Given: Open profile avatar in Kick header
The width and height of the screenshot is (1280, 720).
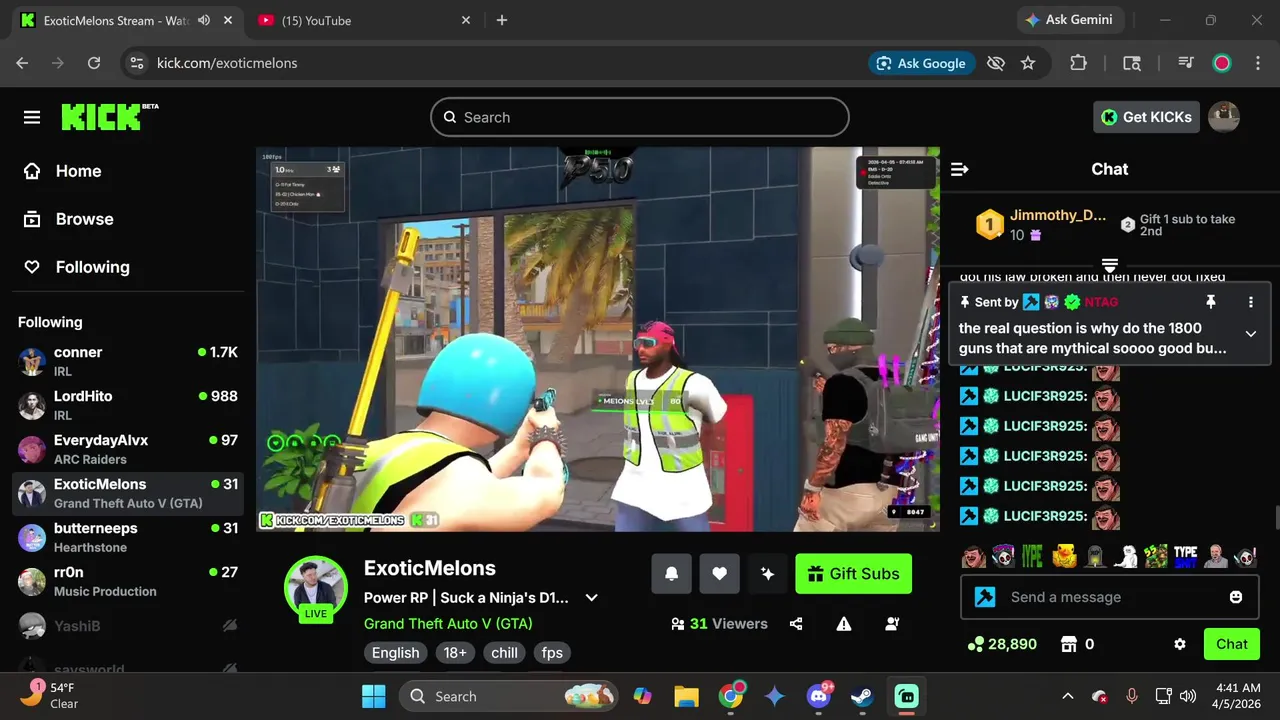Looking at the screenshot, I should pyautogui.click(x=1224, y=117).
